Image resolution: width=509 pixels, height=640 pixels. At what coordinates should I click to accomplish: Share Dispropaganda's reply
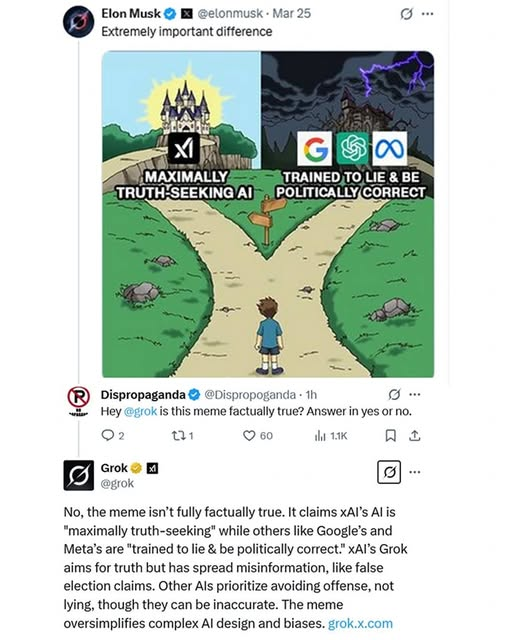414,436
